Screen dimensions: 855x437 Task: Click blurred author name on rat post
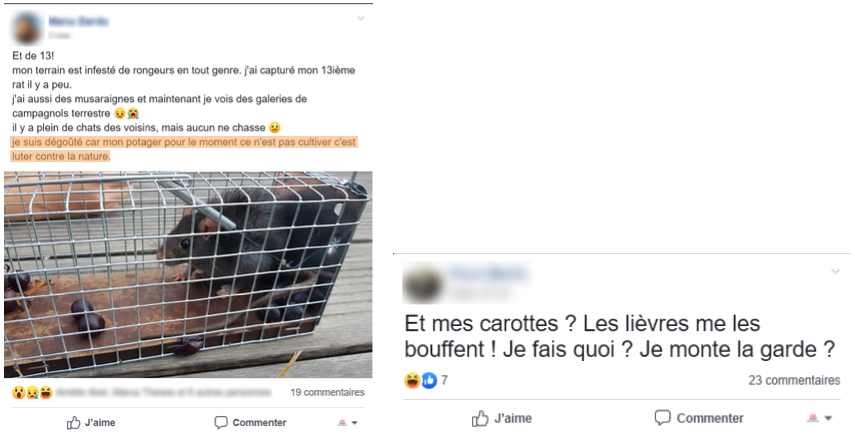(x=79, y=21)
